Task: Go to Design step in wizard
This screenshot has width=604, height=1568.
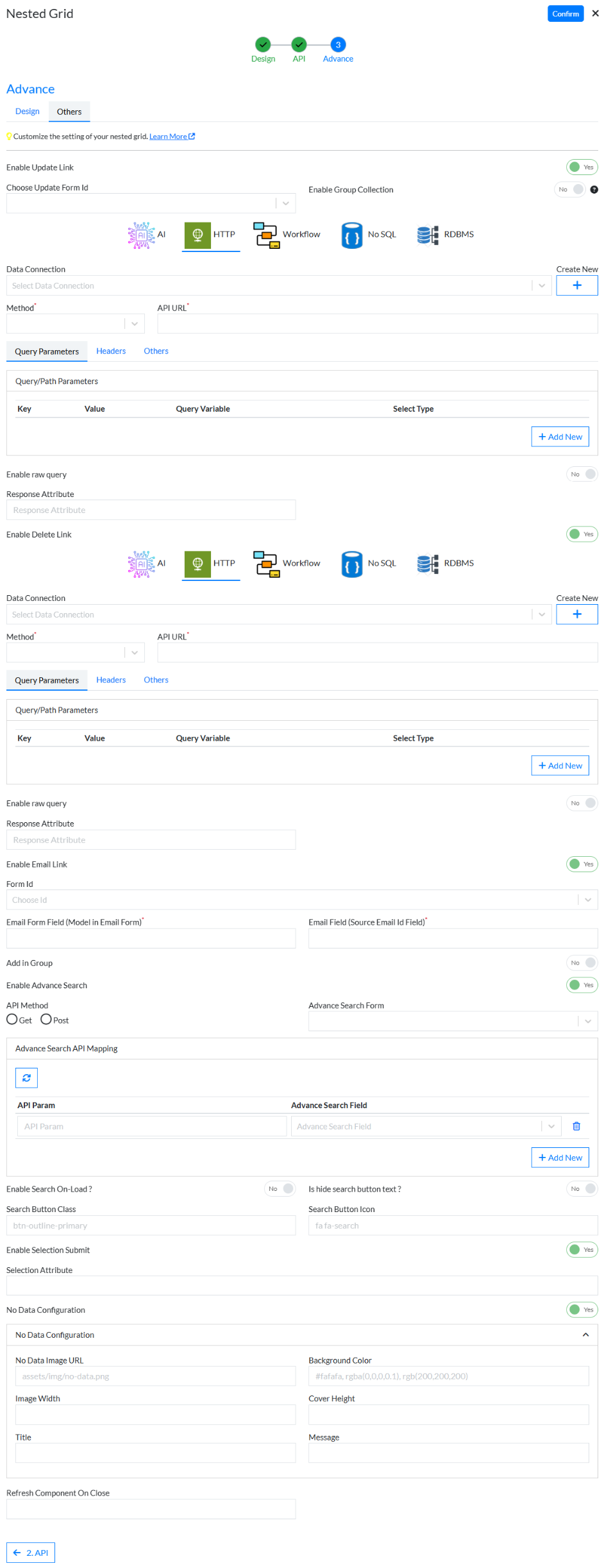Action: tap(263, 45)
